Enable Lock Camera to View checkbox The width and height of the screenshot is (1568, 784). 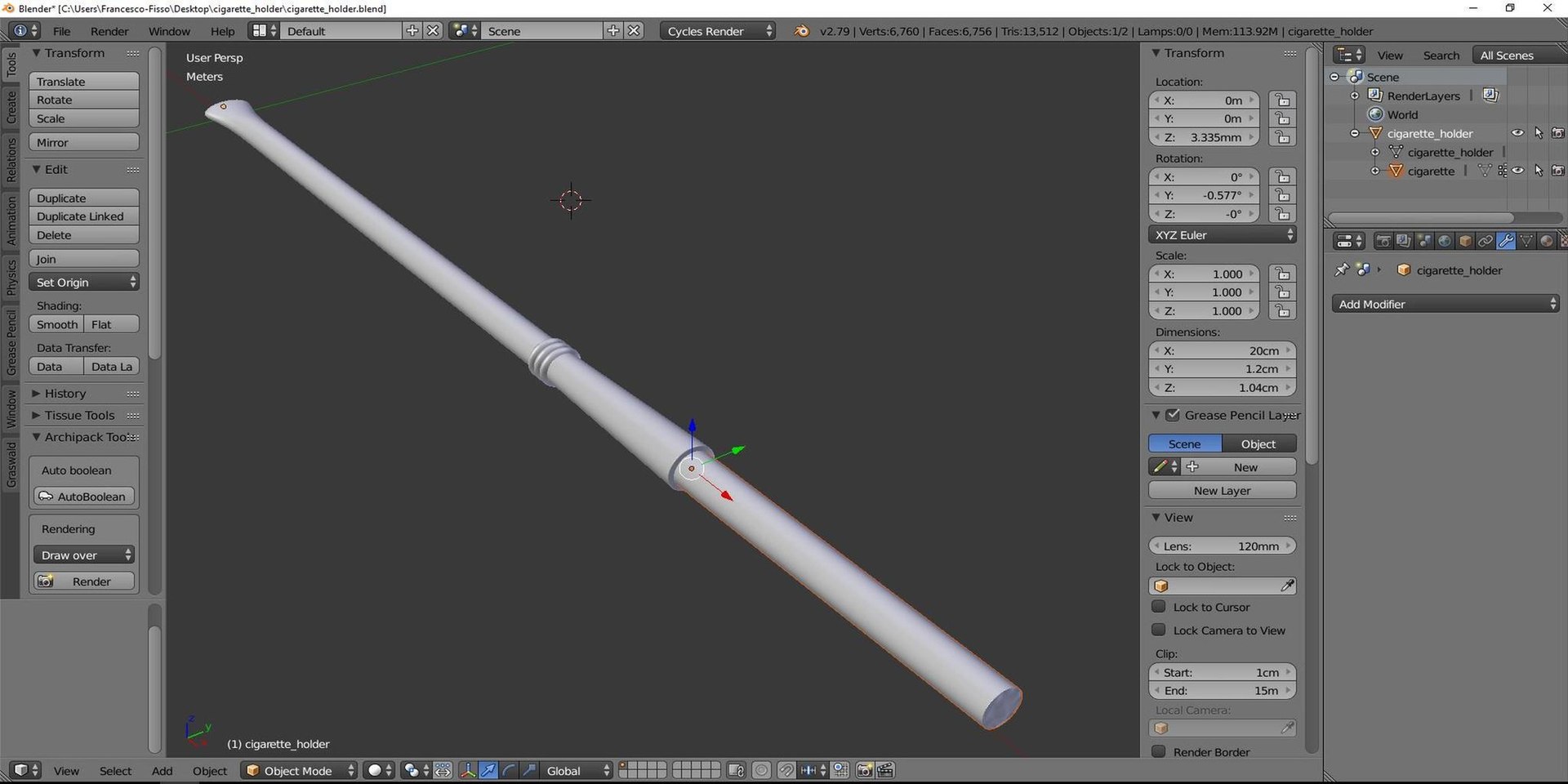[x=1158, y=630]
